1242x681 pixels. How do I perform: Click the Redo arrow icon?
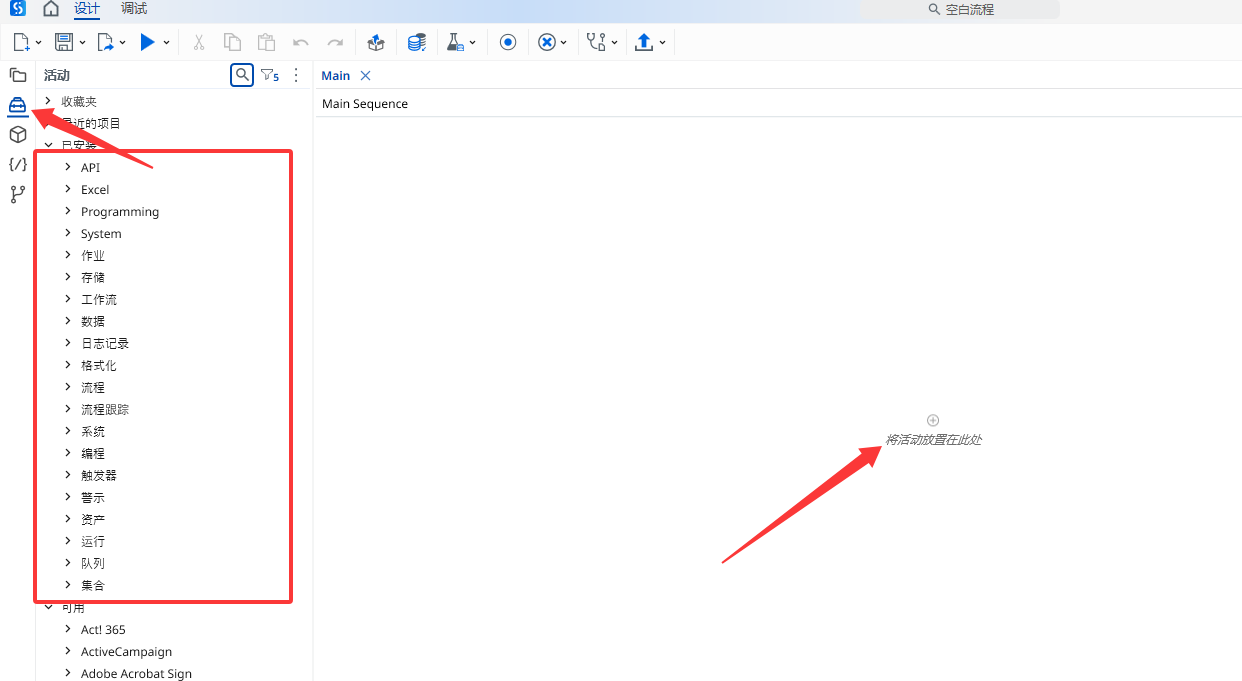335,42
